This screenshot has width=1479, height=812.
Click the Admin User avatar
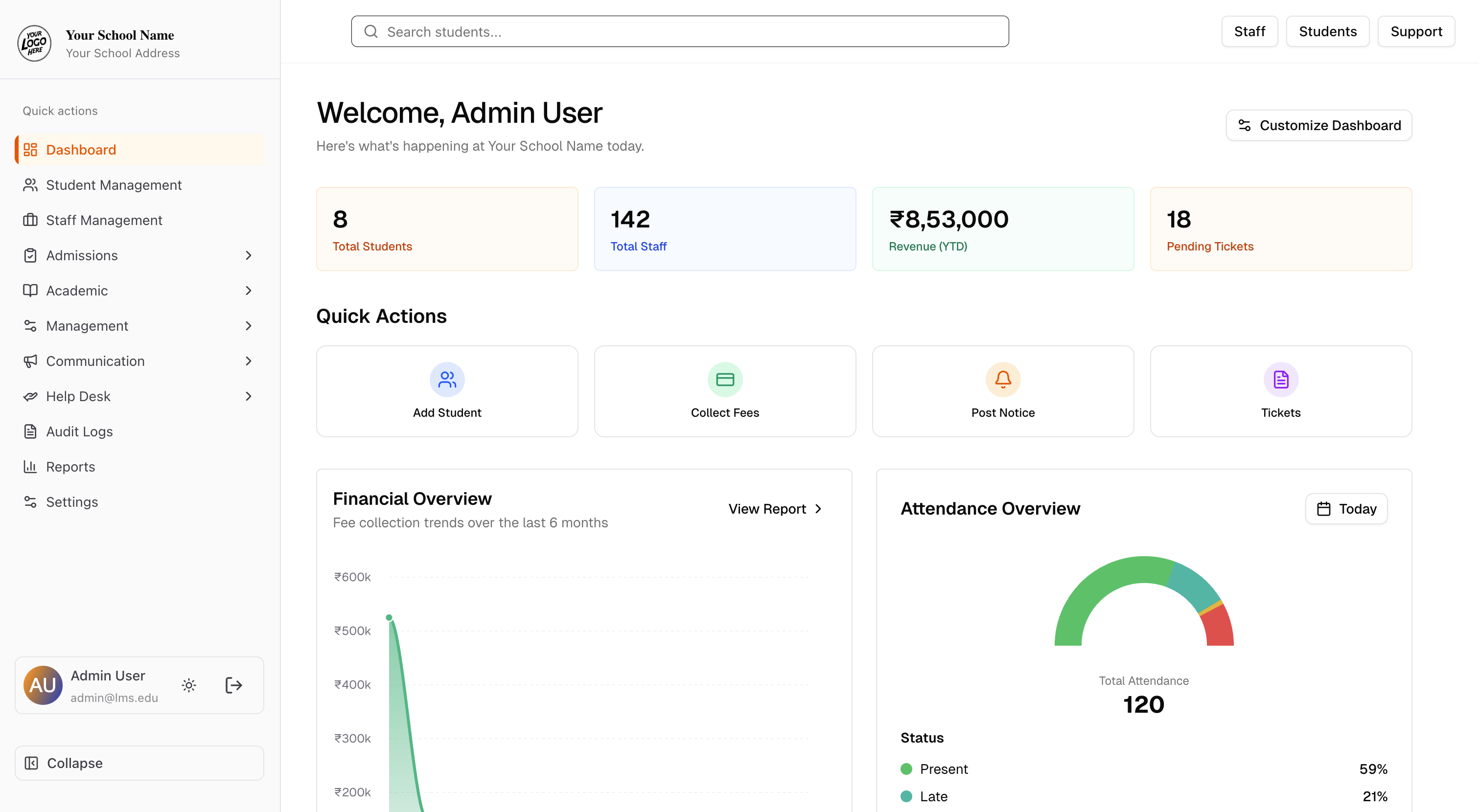click(x=43, y=685)
